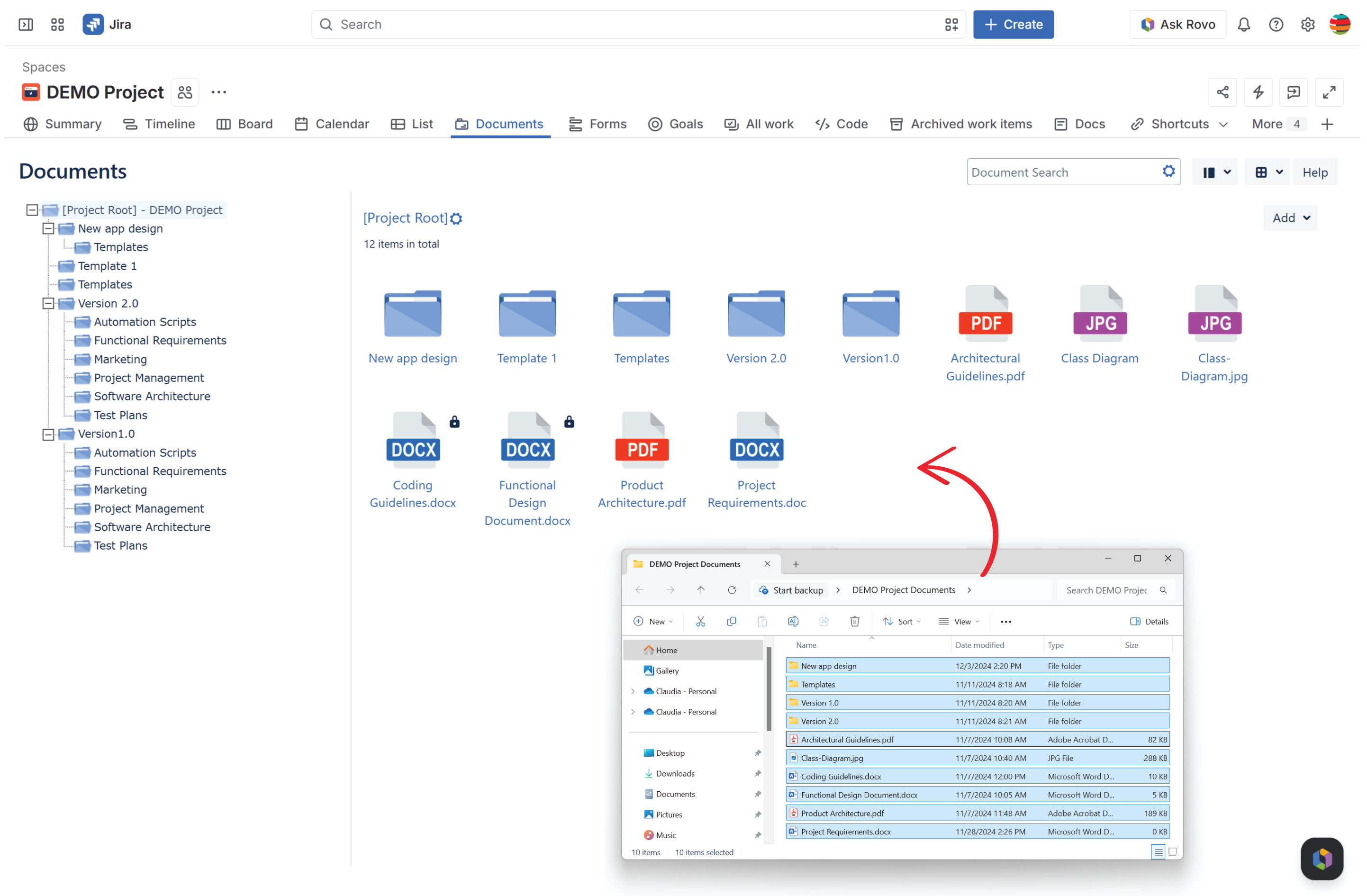
Task: Switch to the Board tab
Action: 244,124
